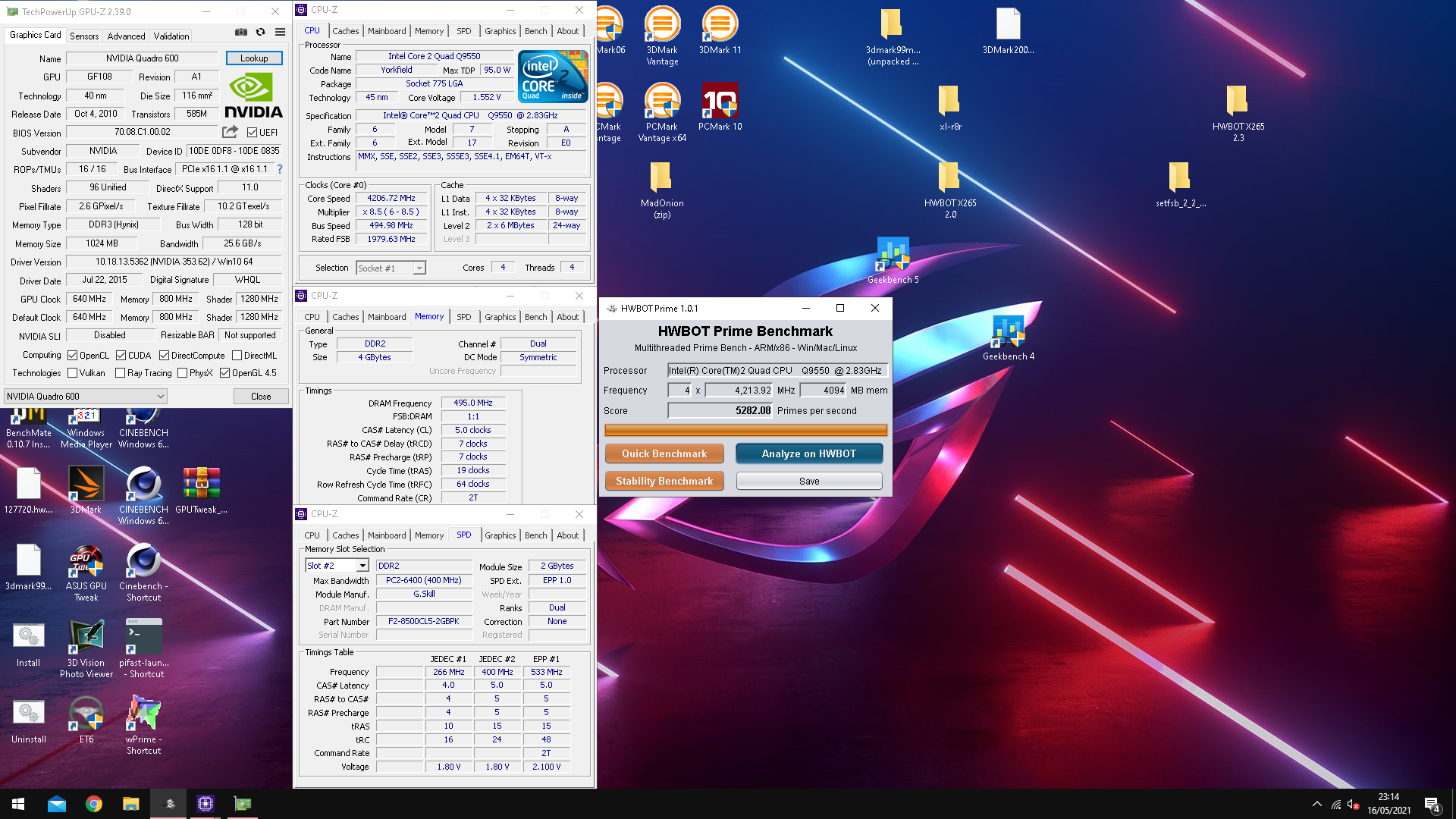1456x819 pixels.
Task: Open ET6 desktop icon
Action: (86, 719)
